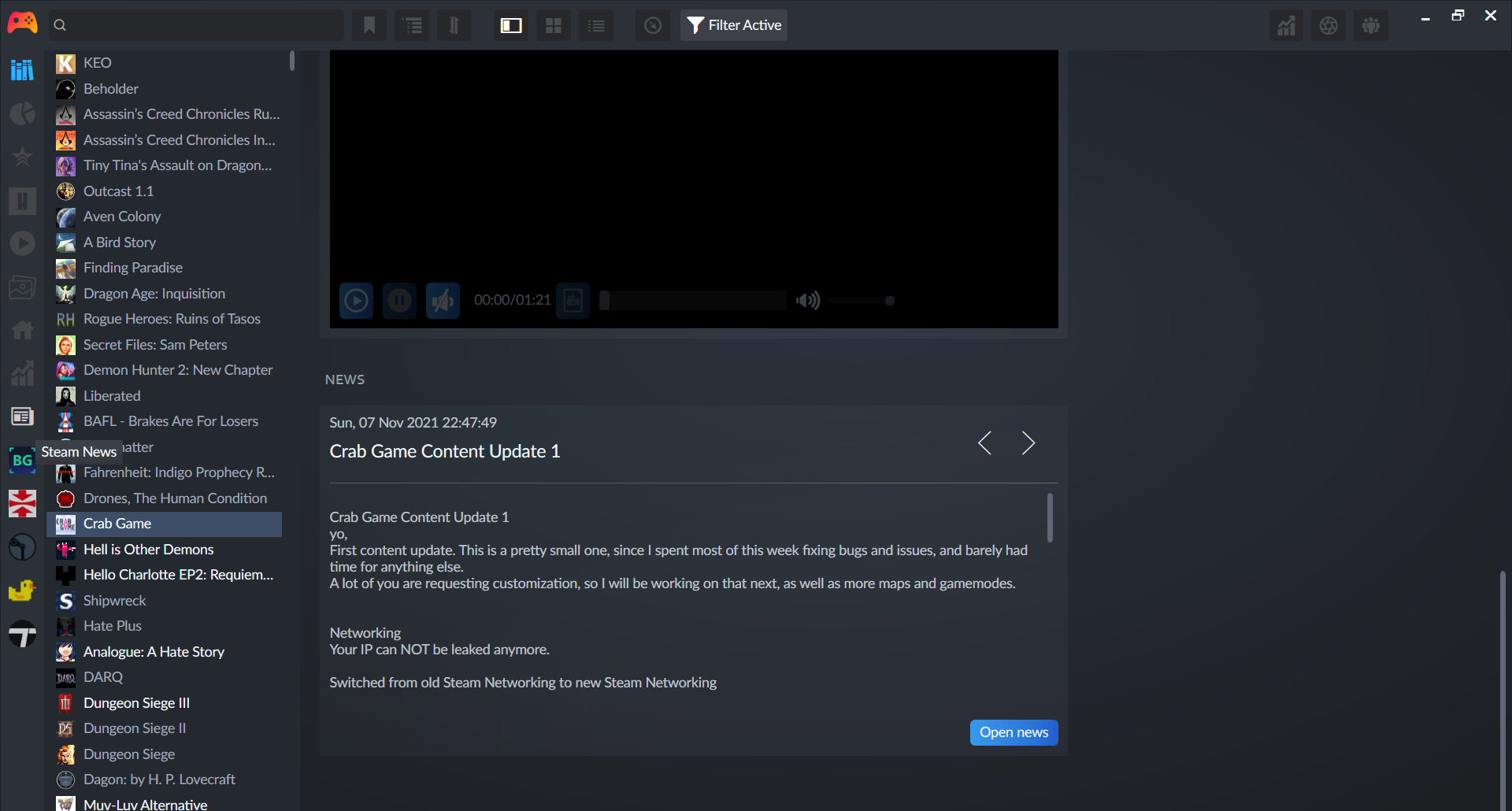Screen dimensions: 1512x811
Task: Select Finding Paradise entry
Action: pos(165,268)
